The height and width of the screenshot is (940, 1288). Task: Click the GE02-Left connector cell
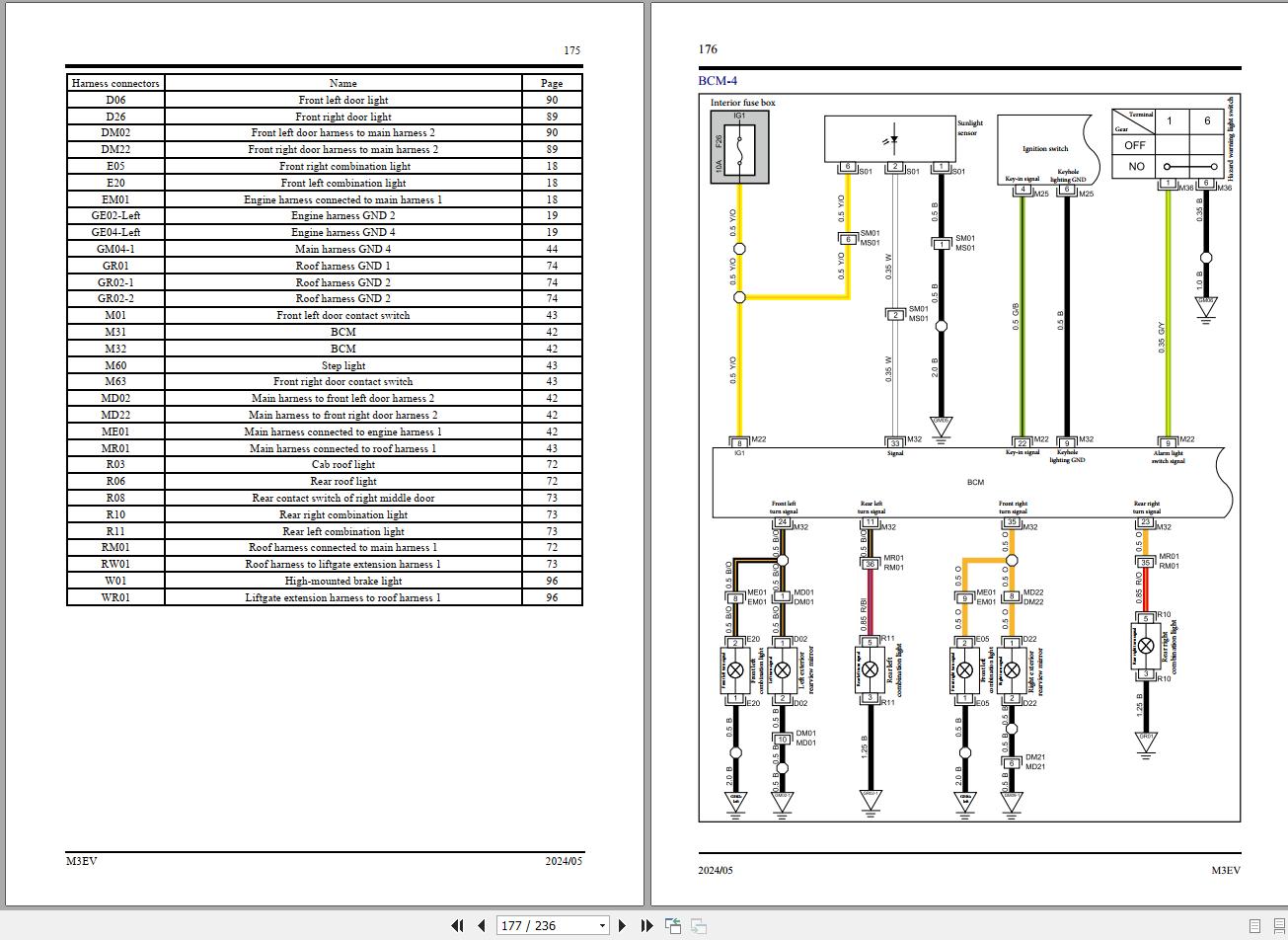point(115,215)
